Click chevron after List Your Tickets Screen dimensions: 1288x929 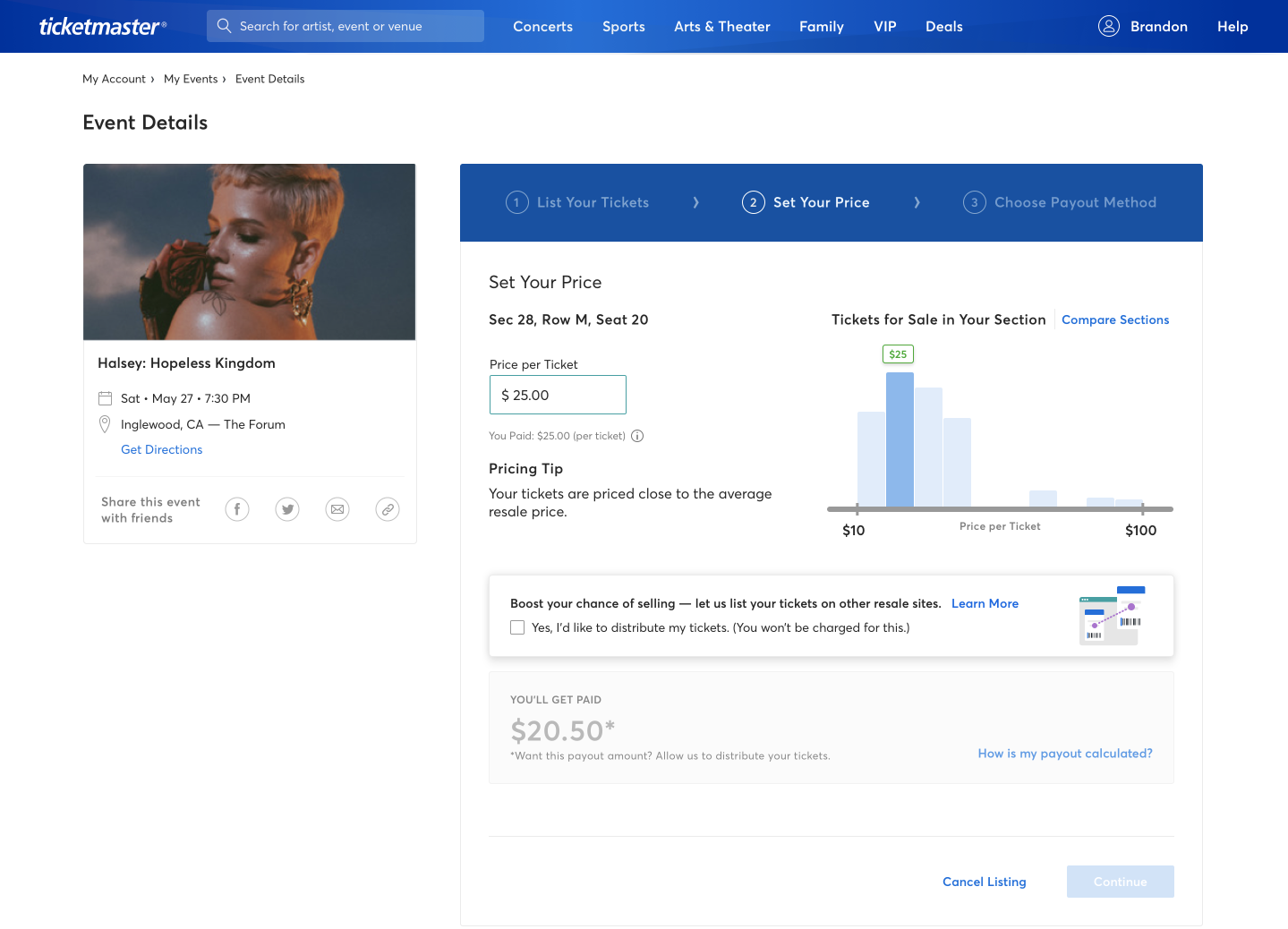pyautogui.click(x=695, y=202)
